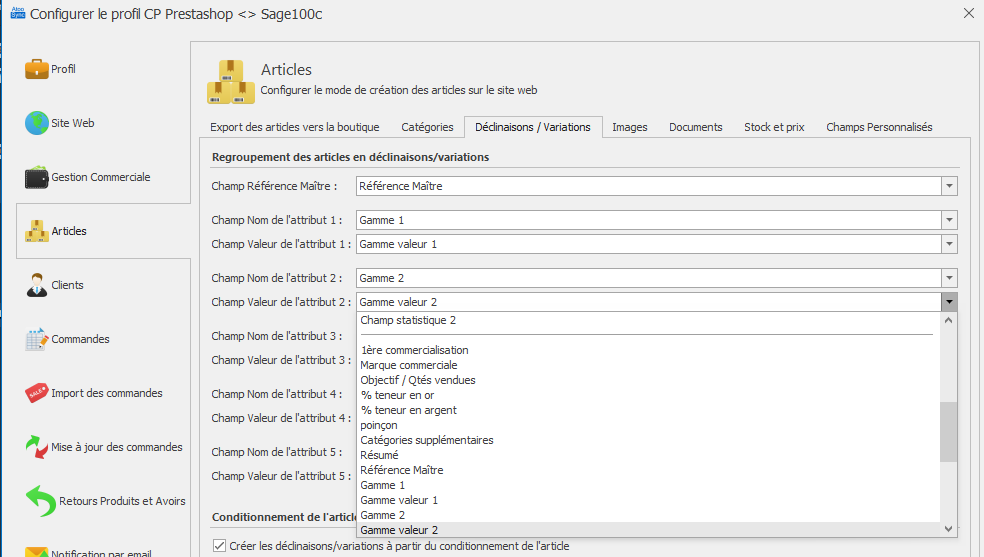Viewport: 984px width, 557px height.
Task: Switch to the Catégories tab
Action: [427, 127]
